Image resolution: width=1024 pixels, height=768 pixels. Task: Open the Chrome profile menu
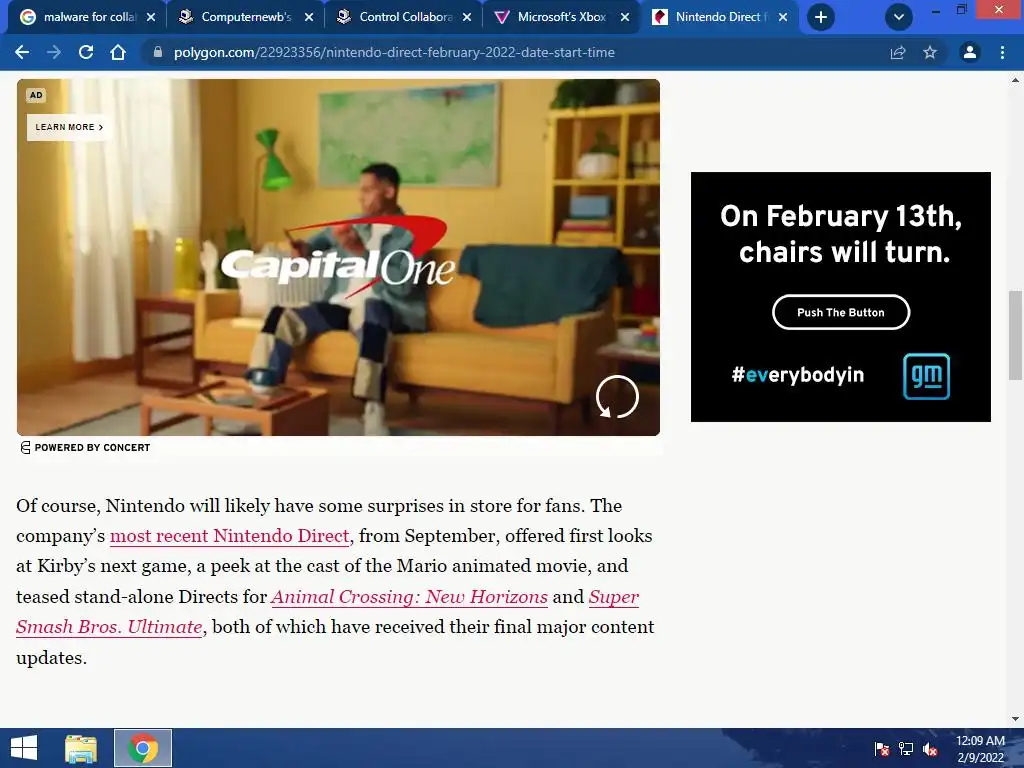(970, 52)
